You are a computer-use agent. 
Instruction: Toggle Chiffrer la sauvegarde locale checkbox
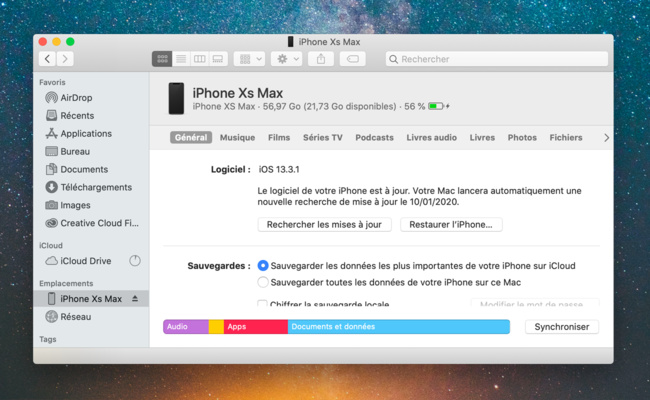point(262,303)
